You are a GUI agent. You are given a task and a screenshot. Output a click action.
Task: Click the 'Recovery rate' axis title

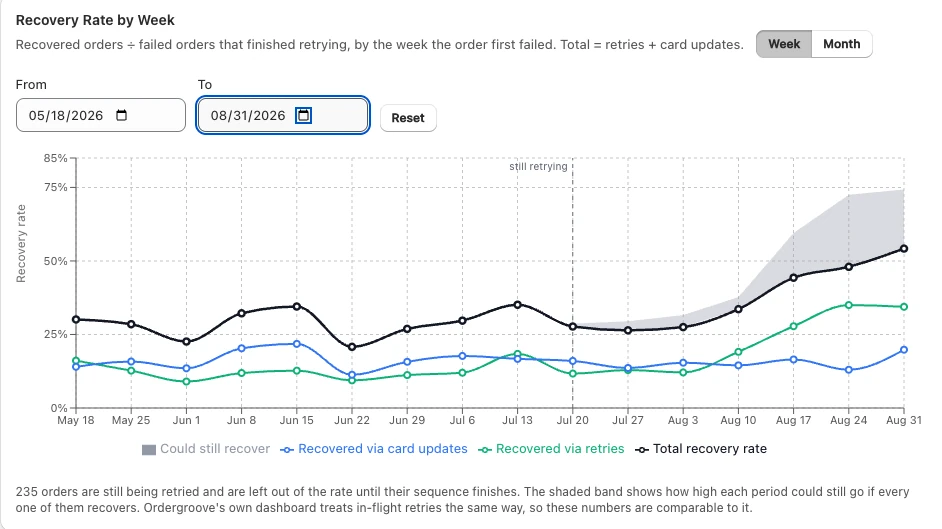point(21,243)
